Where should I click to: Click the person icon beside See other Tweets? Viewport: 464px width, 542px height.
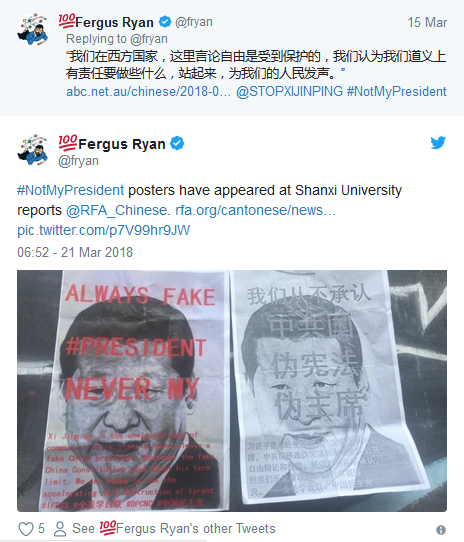[x=60, y=529]
